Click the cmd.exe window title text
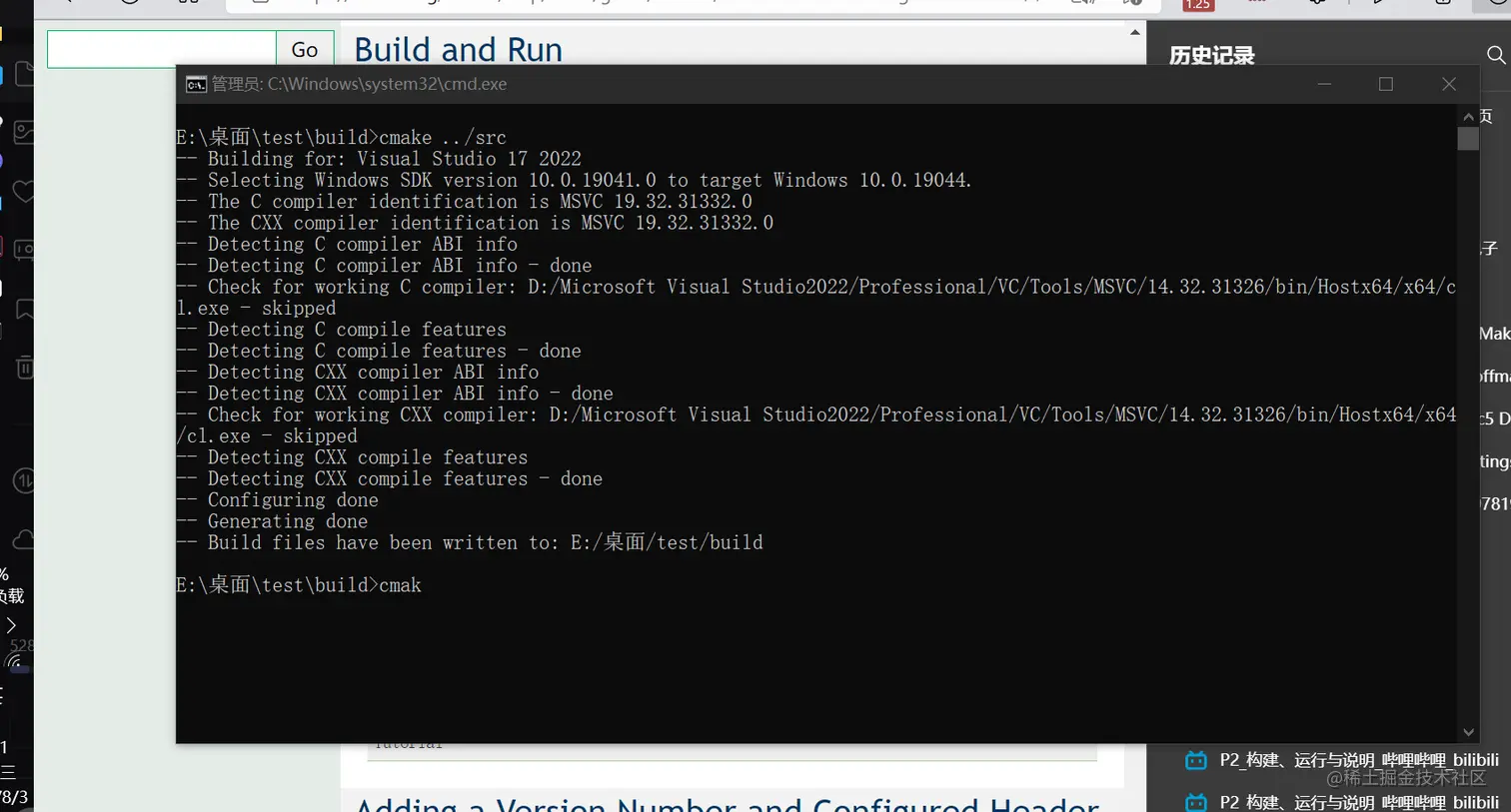 point(359,84)
